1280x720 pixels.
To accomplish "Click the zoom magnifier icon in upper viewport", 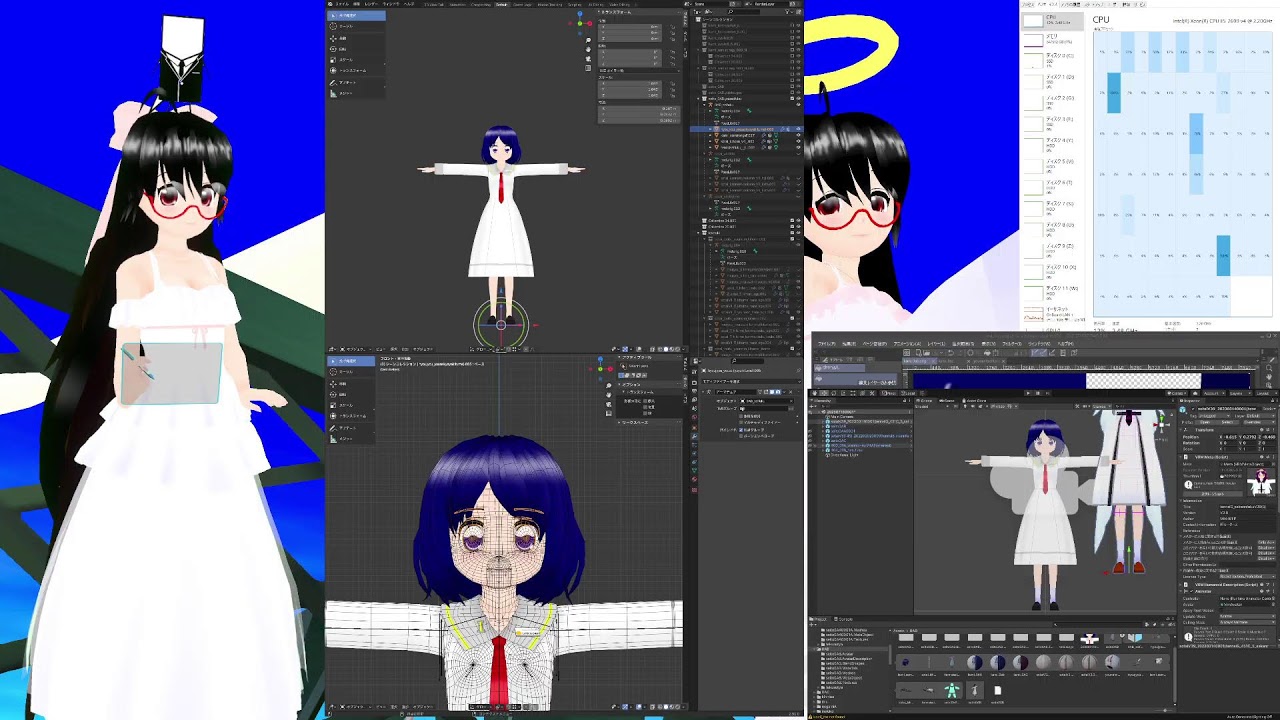I will (588, 40).
